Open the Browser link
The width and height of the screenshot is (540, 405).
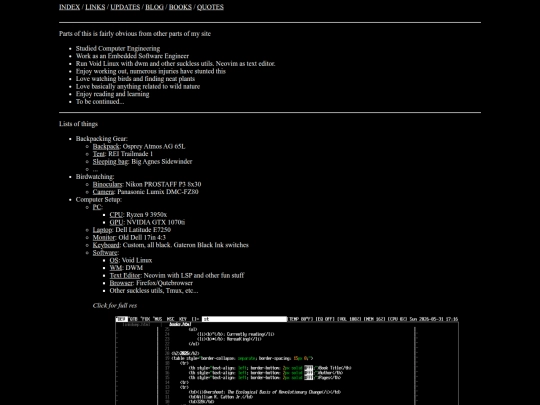tap(121, 283)
